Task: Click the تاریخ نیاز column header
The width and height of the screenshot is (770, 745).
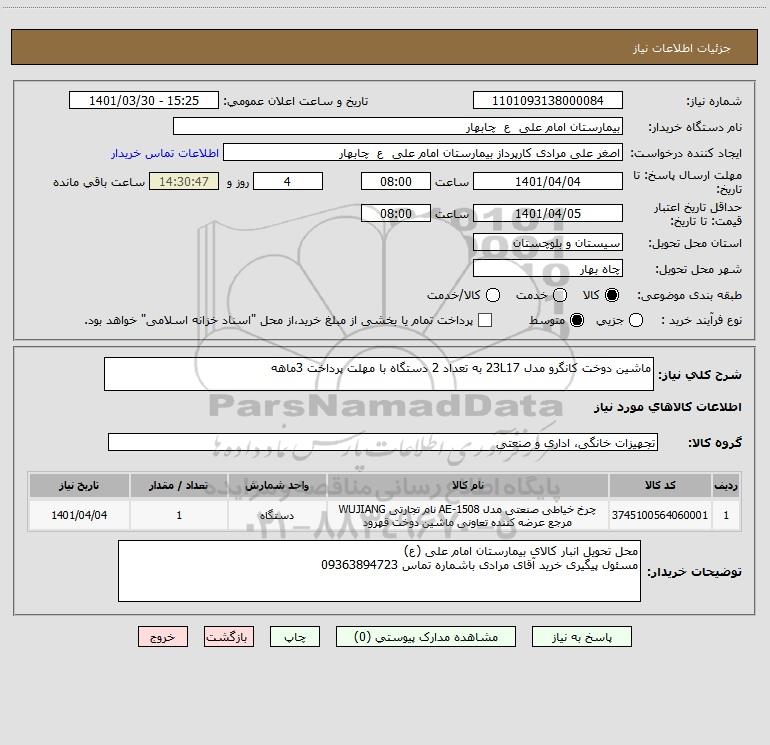Action: tap(79, 485)
